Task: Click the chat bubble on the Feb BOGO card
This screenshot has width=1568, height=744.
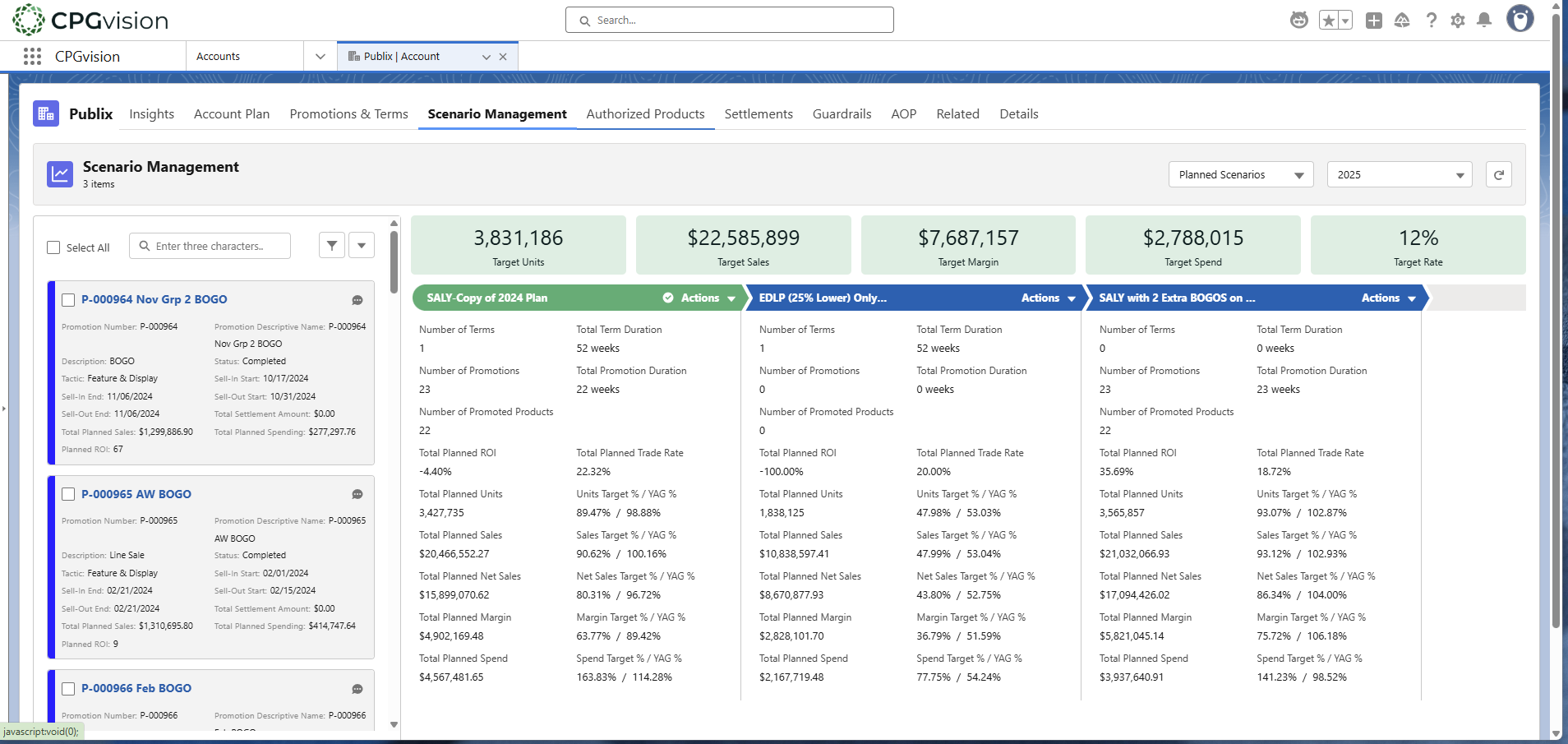Action: coord(357,689)
